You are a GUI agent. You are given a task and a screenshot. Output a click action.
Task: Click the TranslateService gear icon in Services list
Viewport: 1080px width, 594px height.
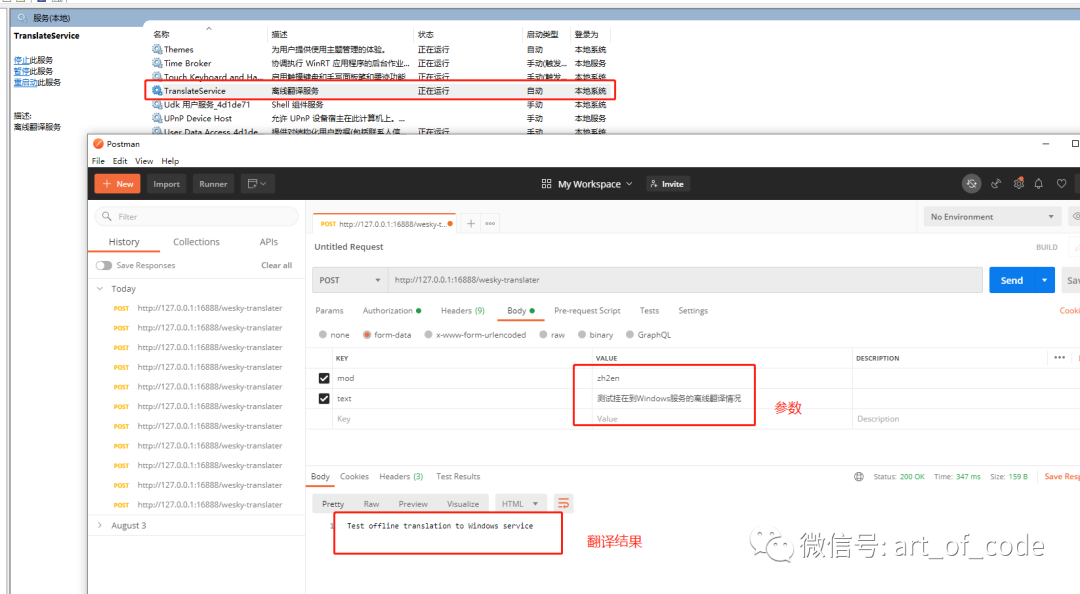157,90
